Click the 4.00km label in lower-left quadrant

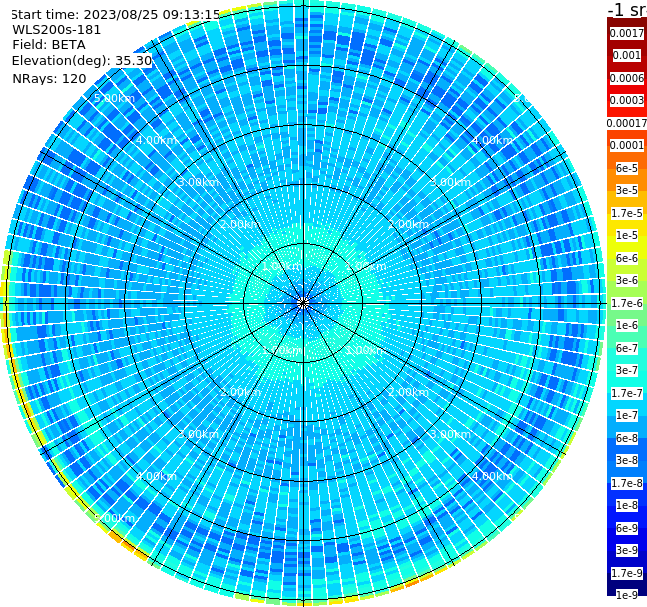coord(156,476)
